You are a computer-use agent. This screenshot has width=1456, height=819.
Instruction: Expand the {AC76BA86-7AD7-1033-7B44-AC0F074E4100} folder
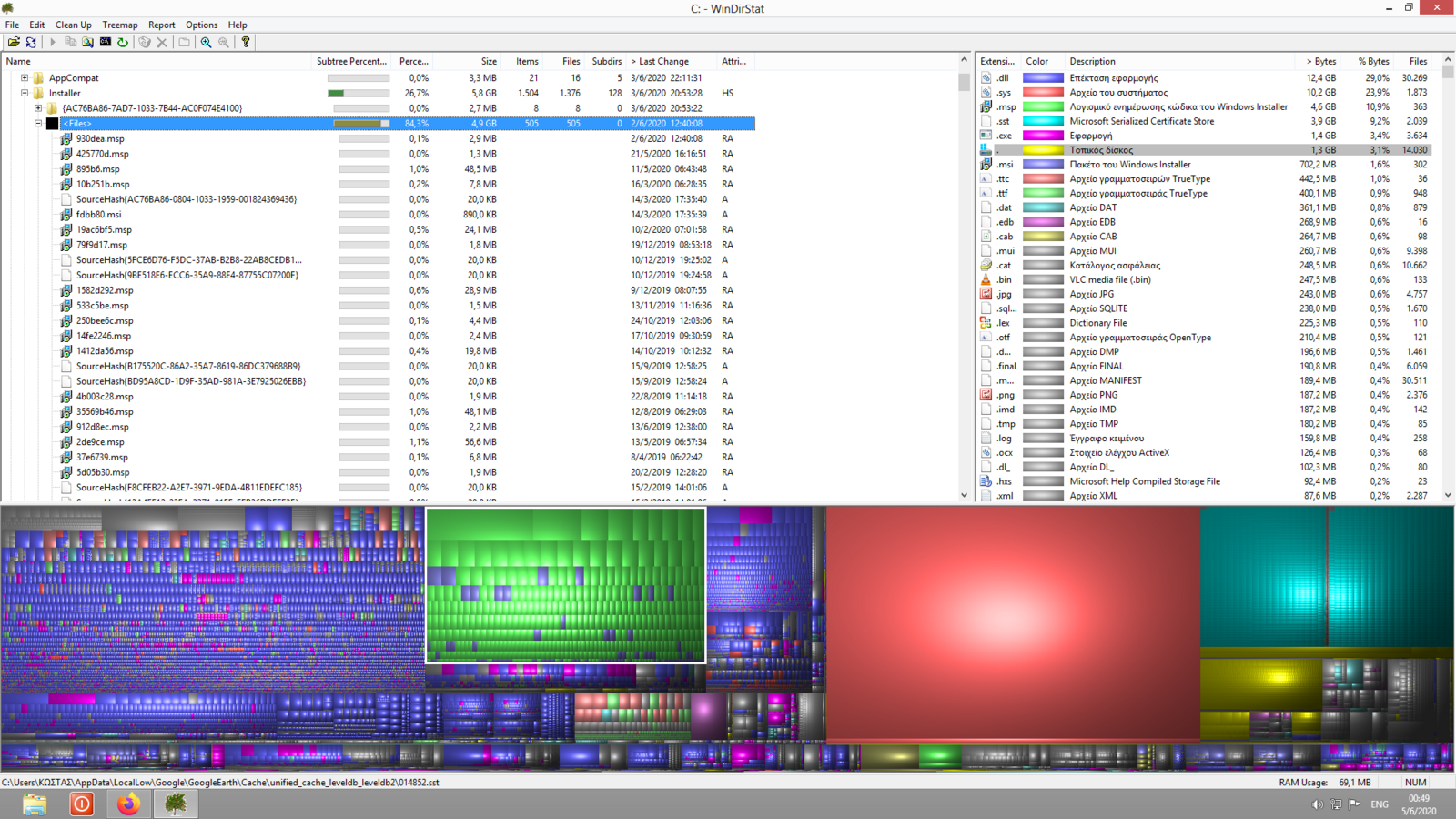38,108
